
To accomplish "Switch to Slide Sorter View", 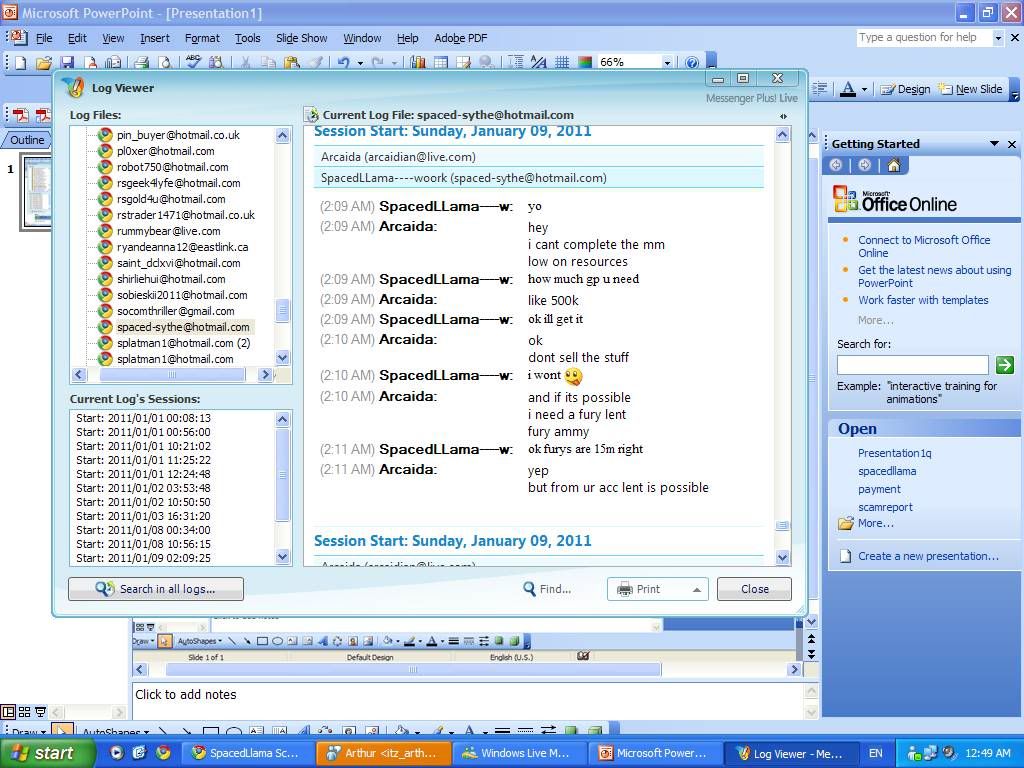I will tap(24, 712).
